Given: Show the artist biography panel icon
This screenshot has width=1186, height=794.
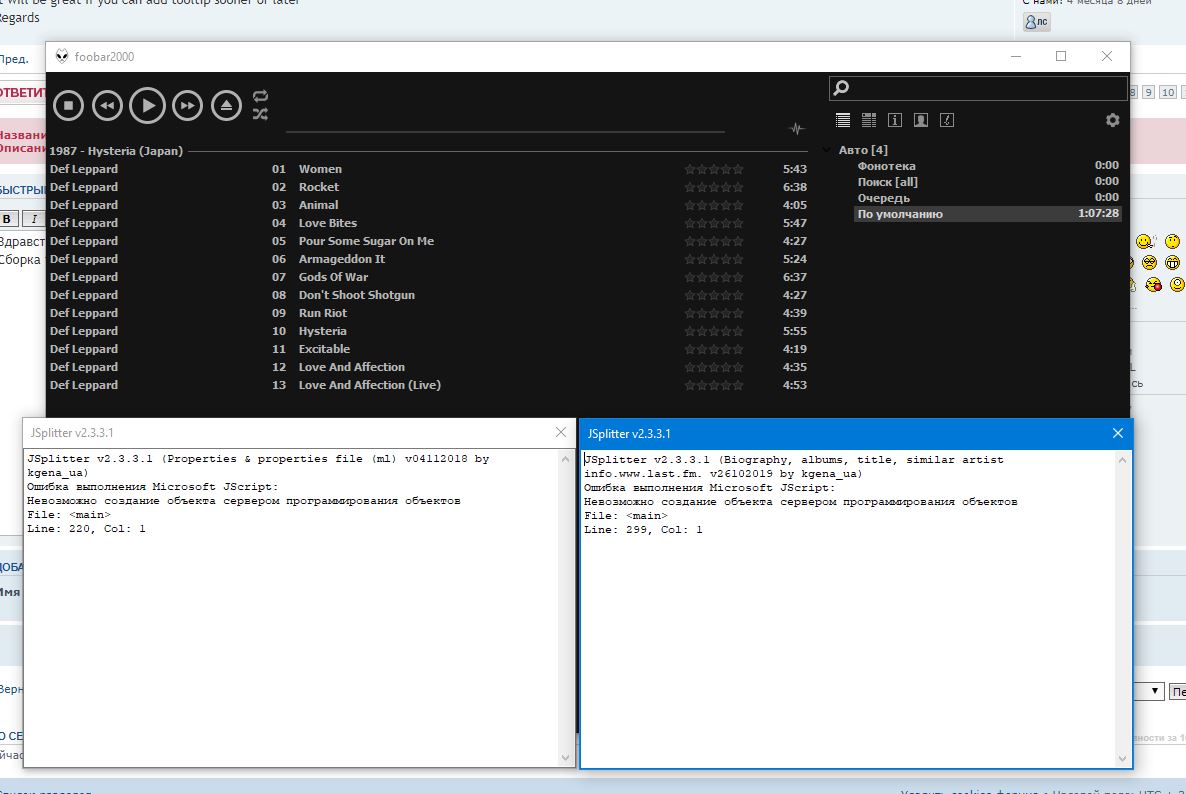Looking at the screenshot, I should [x=921, y=120].
